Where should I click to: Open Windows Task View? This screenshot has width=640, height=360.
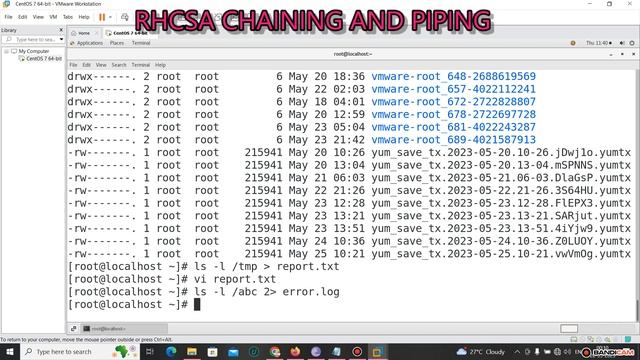149,351
